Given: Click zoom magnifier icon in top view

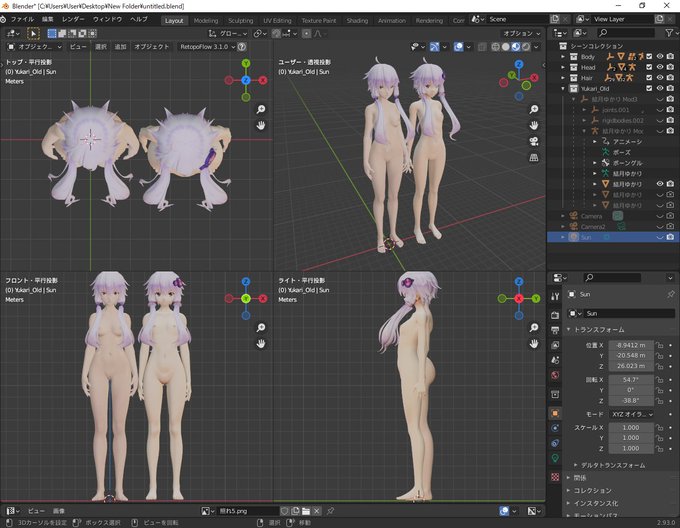Looking at the screenshot, I should coord(261,109).
